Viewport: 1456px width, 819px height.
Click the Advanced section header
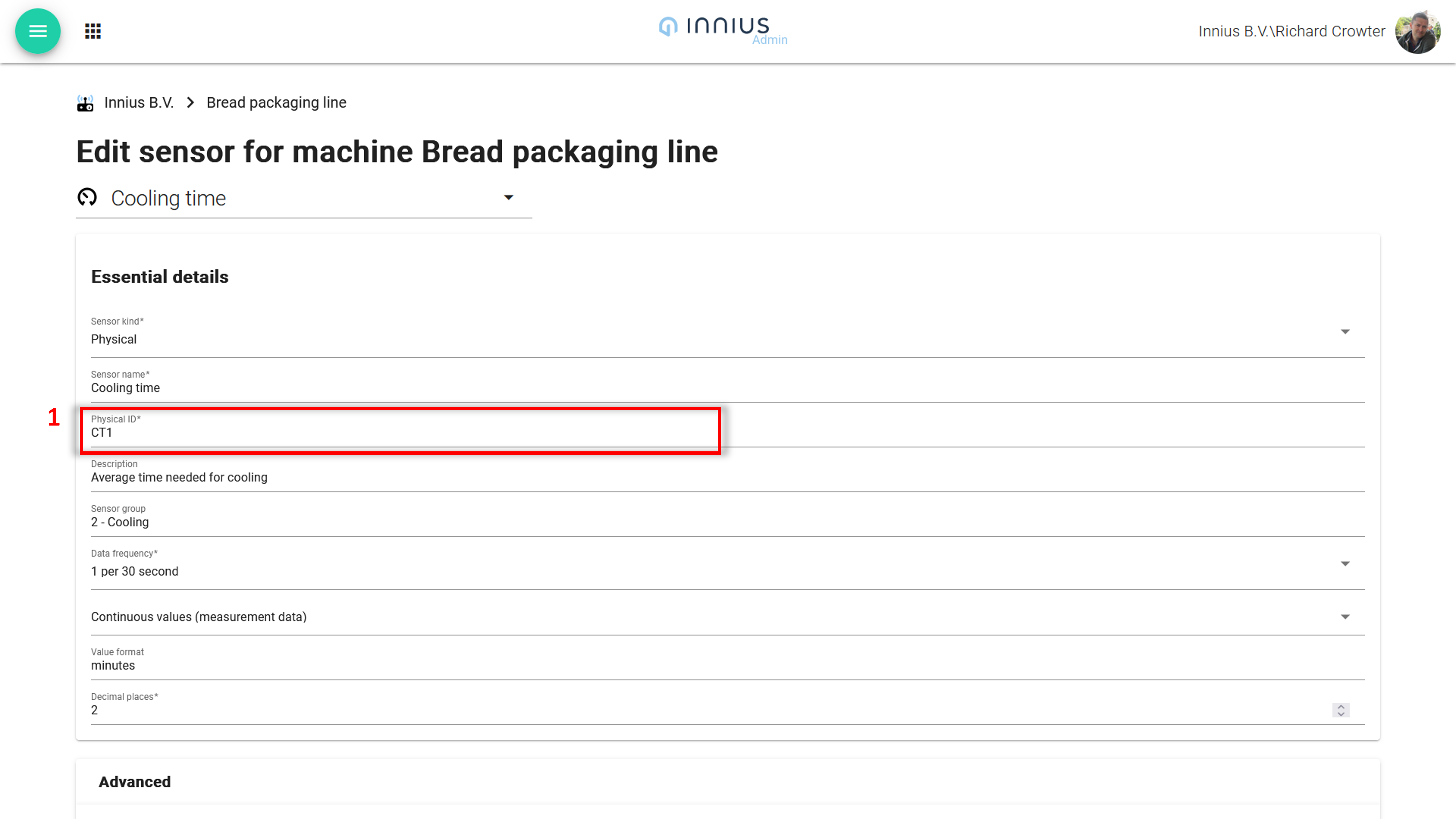coord(135,782)
